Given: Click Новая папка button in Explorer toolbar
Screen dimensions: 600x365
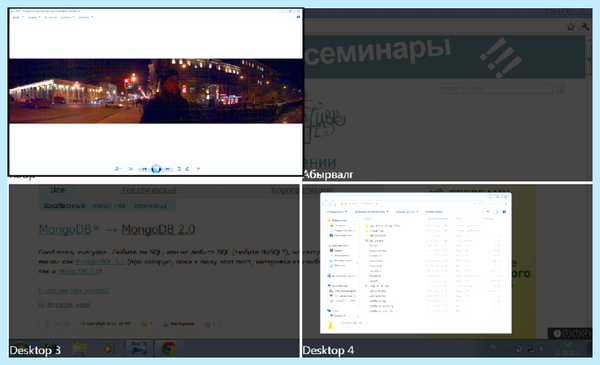Looking at the screenshot, I should [x=434, y=211].
